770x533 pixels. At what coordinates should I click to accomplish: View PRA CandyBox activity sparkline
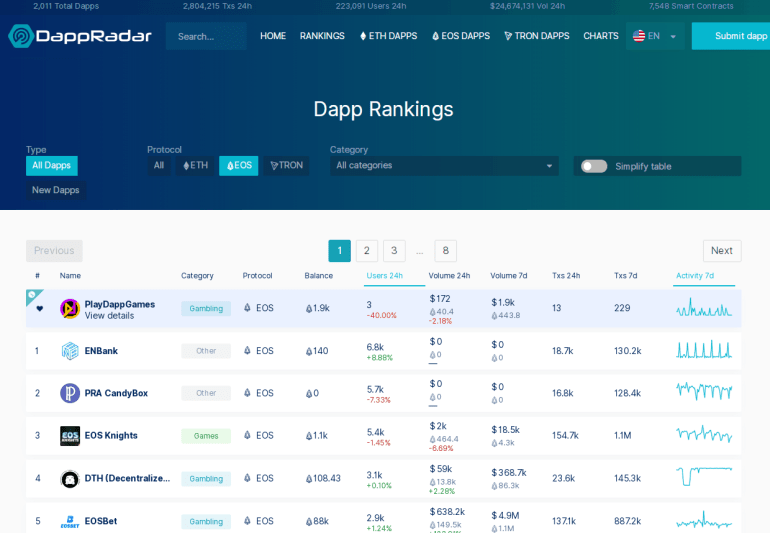click(x=704, y=392)
